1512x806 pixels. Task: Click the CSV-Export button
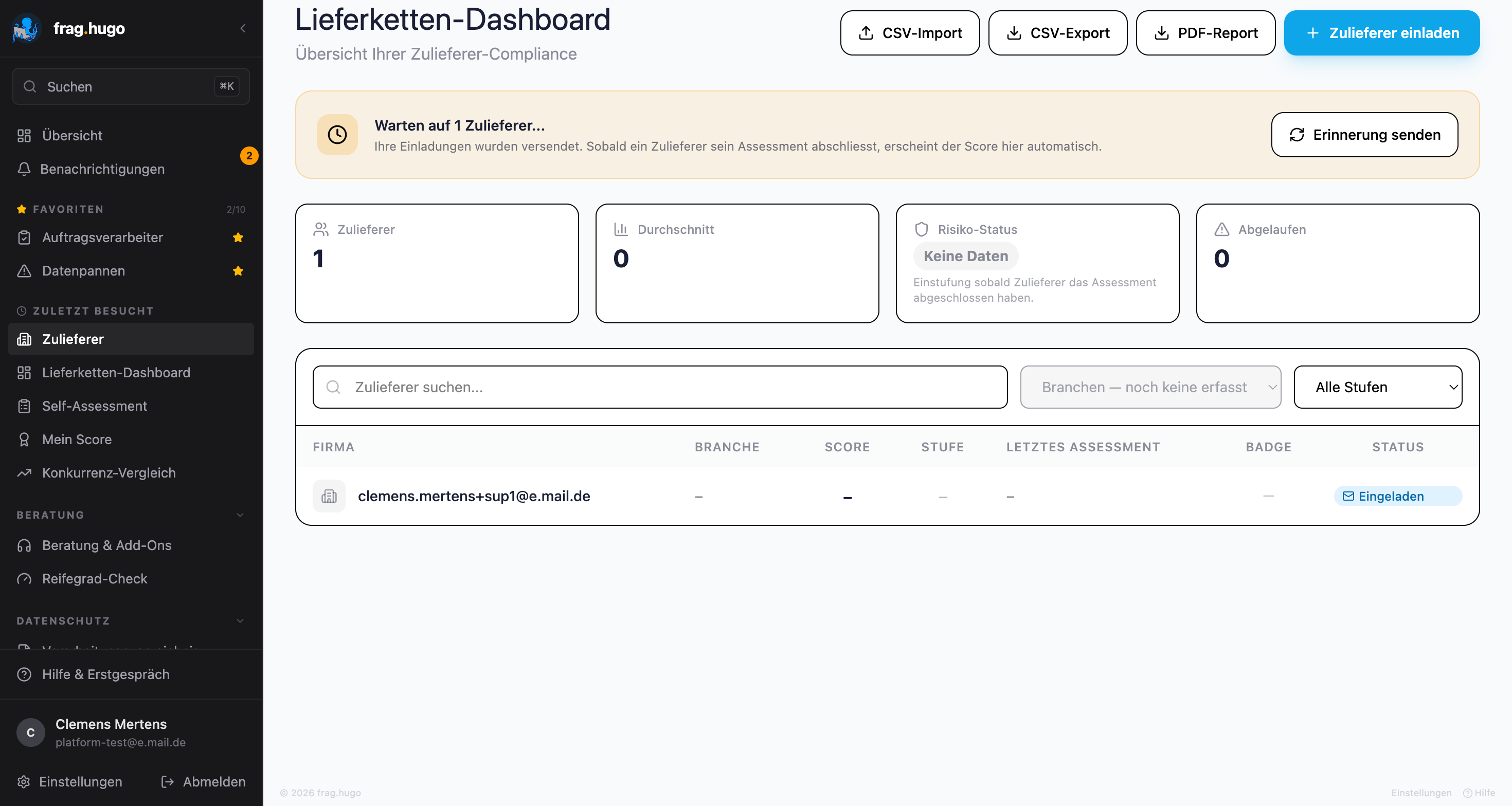(x=1058, y=33)
